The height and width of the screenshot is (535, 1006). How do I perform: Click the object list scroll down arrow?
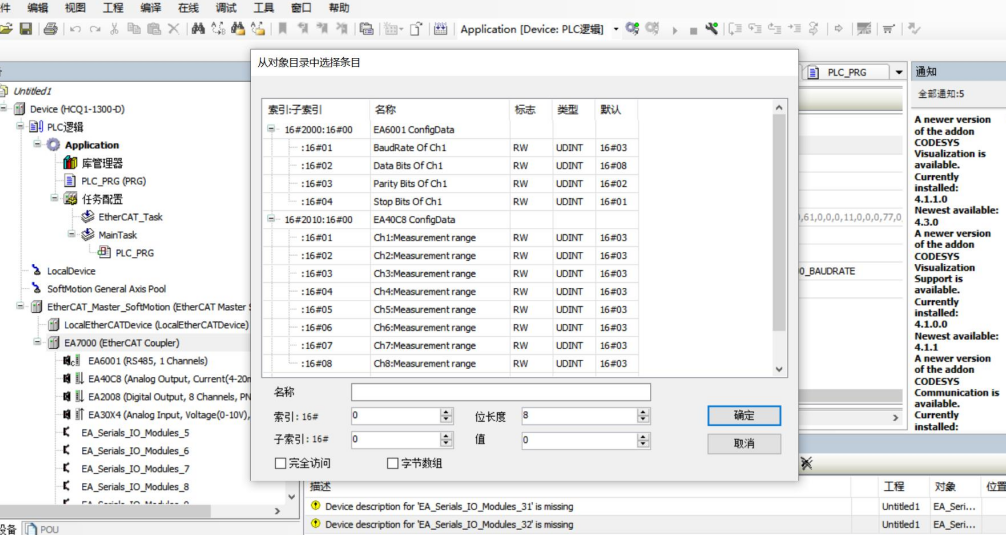pos(780,369)
